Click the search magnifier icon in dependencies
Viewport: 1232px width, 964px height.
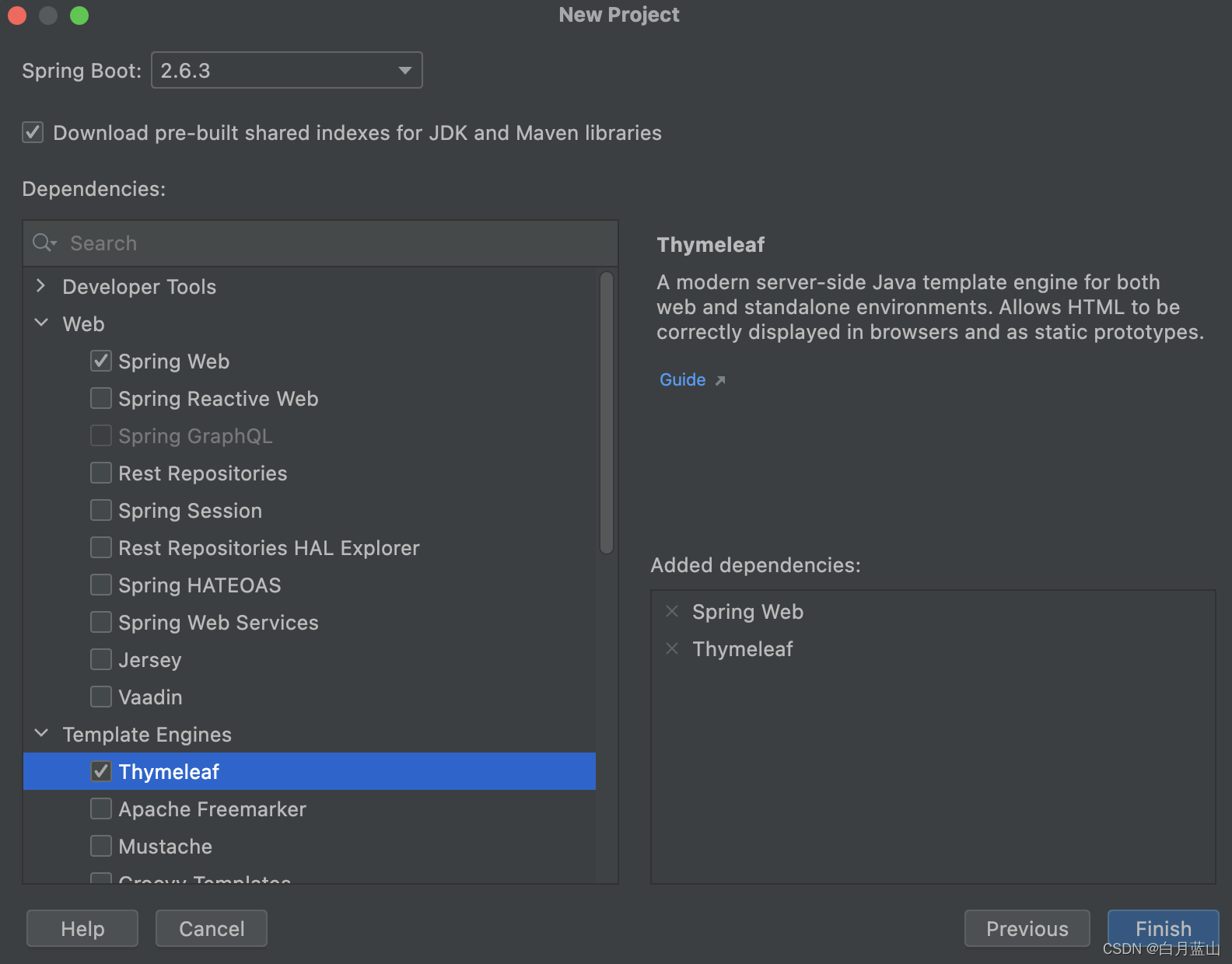click(x=44, y=243)
